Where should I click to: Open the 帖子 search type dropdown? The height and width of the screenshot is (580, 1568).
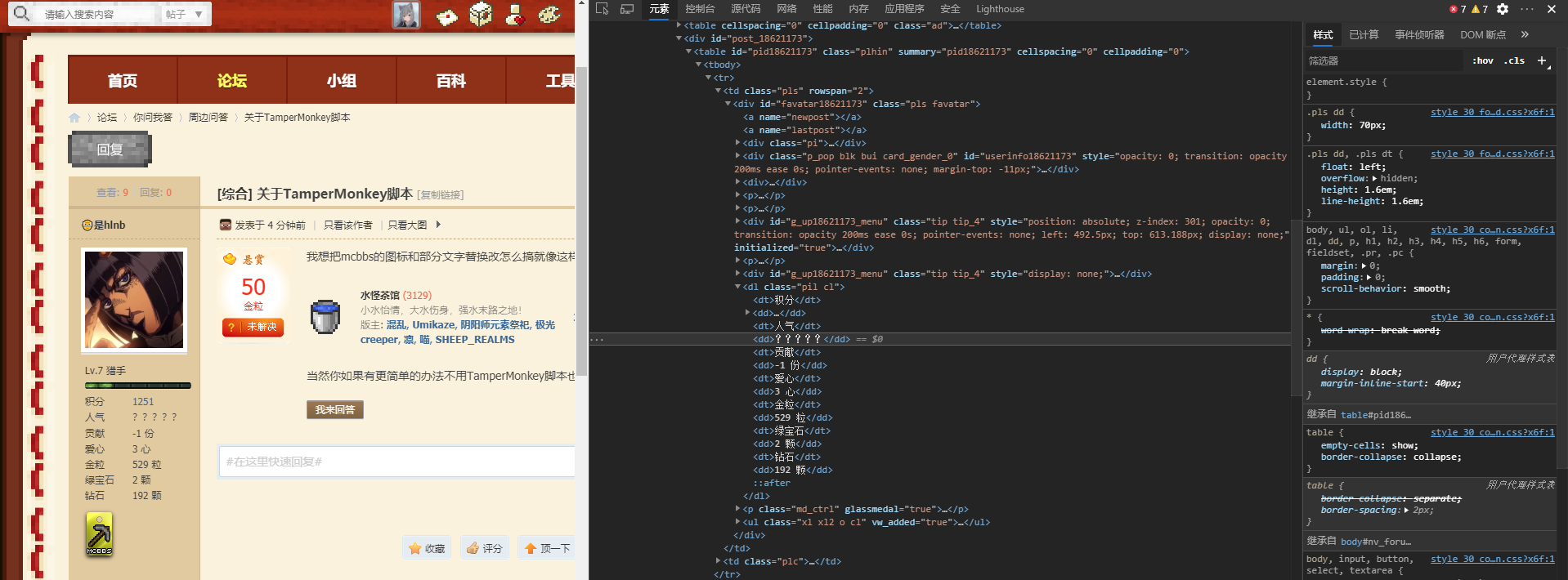[x=185, y=14]
